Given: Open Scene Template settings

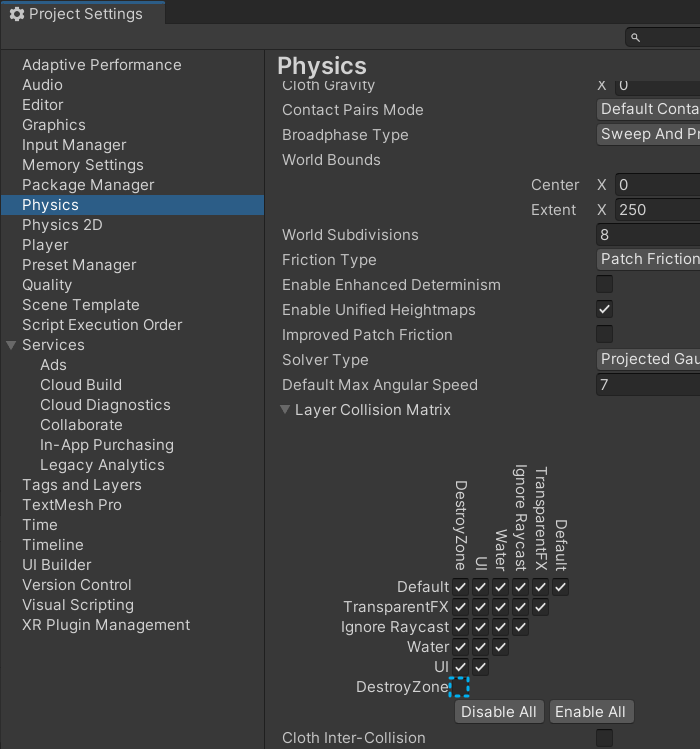Looking at the screenshot, I should click(x=81, y=305).
